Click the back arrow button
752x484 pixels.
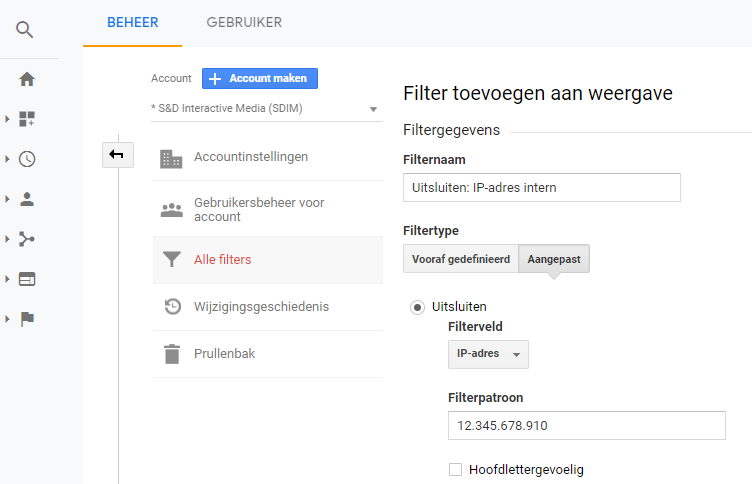click(118, 154)
